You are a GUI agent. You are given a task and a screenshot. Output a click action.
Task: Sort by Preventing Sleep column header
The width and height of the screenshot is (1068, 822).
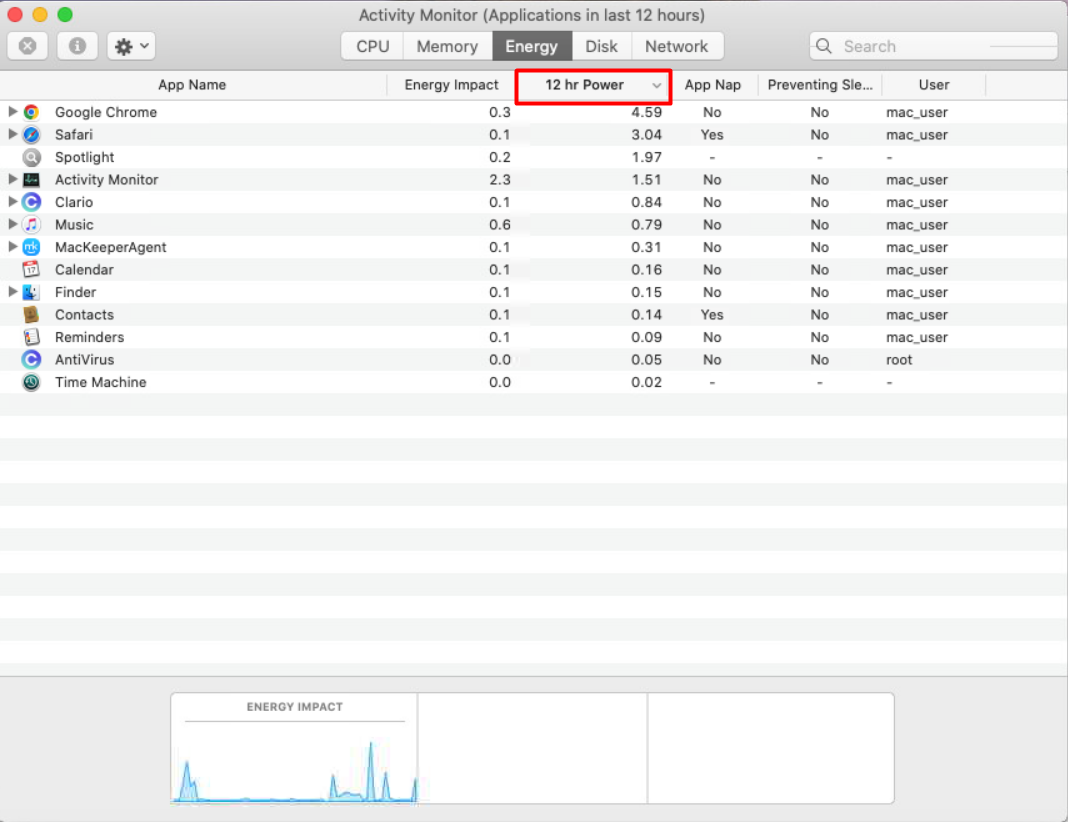tap(820, 85)
